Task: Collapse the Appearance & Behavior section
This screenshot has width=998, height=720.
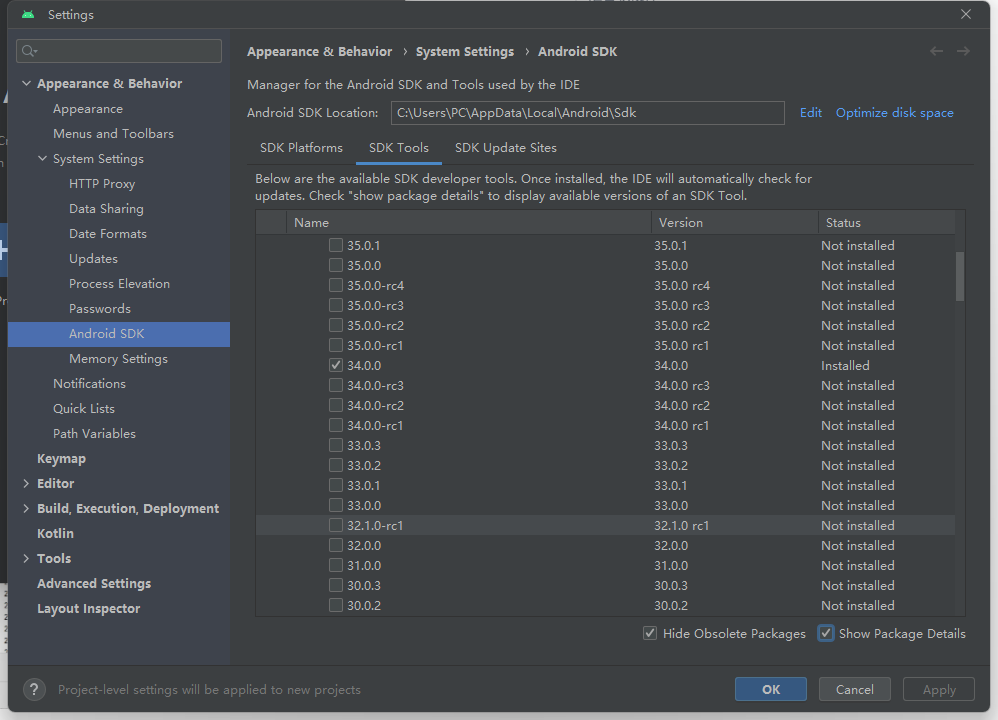Action: tap(26, 83)
